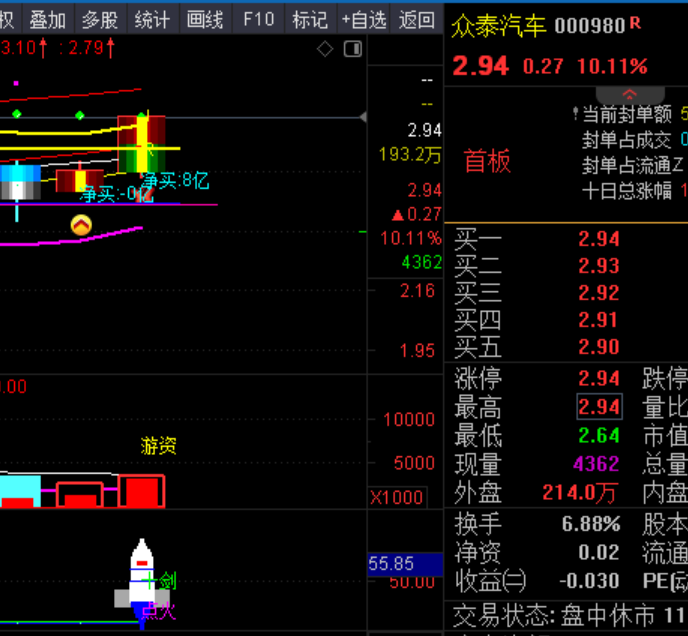Click 涨停 limit-up price 2.94

[x=598, y=378]
